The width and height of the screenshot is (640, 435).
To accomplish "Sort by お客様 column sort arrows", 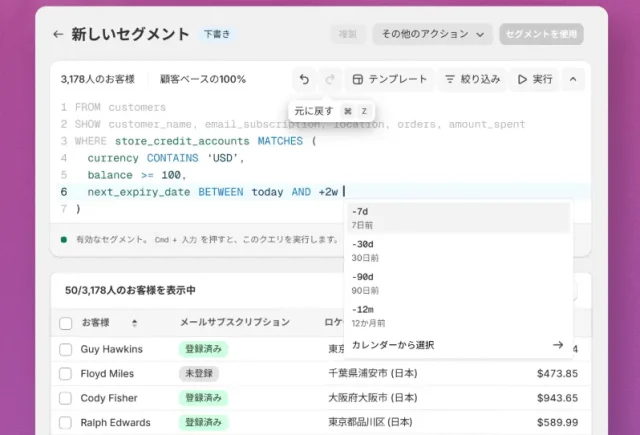I will [x=134, y=323].
